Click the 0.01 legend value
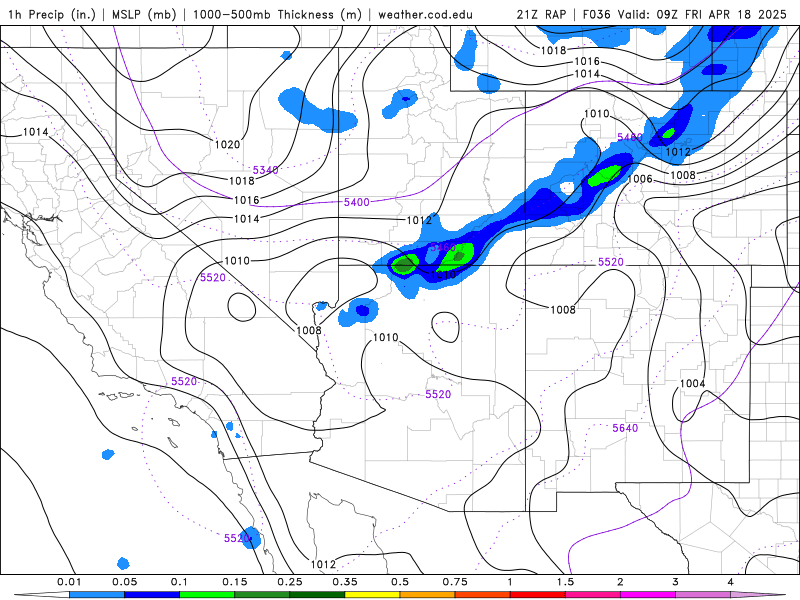800x600 pixels. pos(69,582)
